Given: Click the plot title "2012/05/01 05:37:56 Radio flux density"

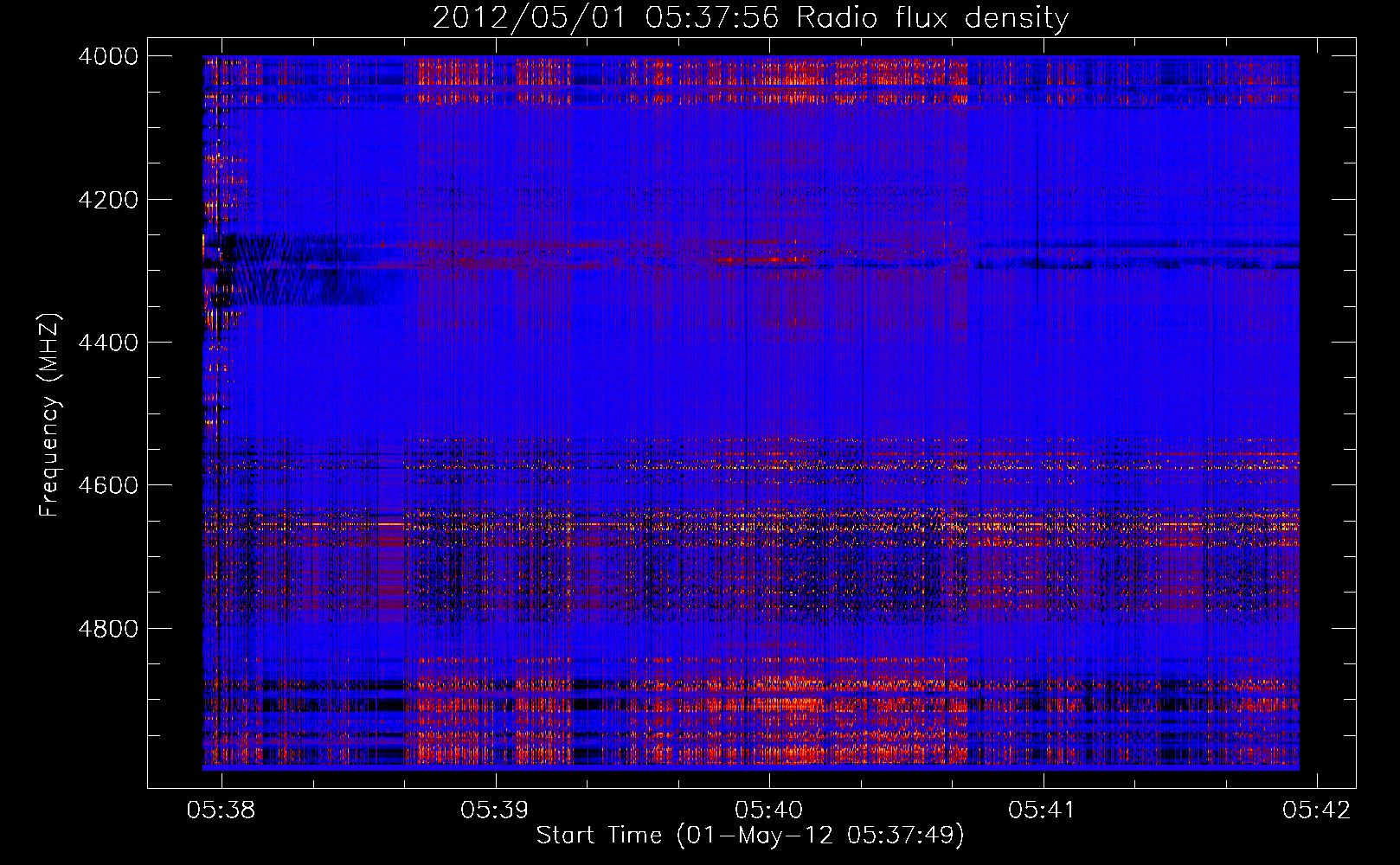Looking at the screenshot, I should [x=750, y=17].
